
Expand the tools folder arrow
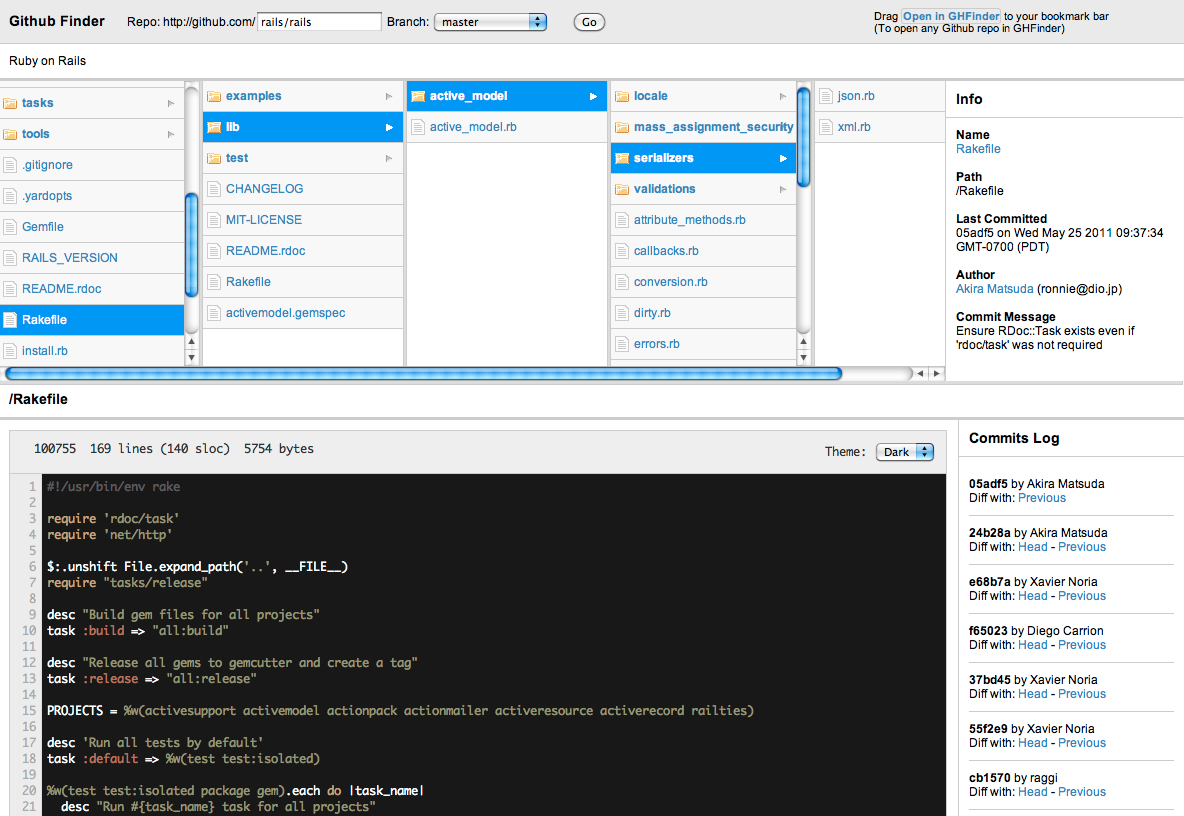pos(171,134)
